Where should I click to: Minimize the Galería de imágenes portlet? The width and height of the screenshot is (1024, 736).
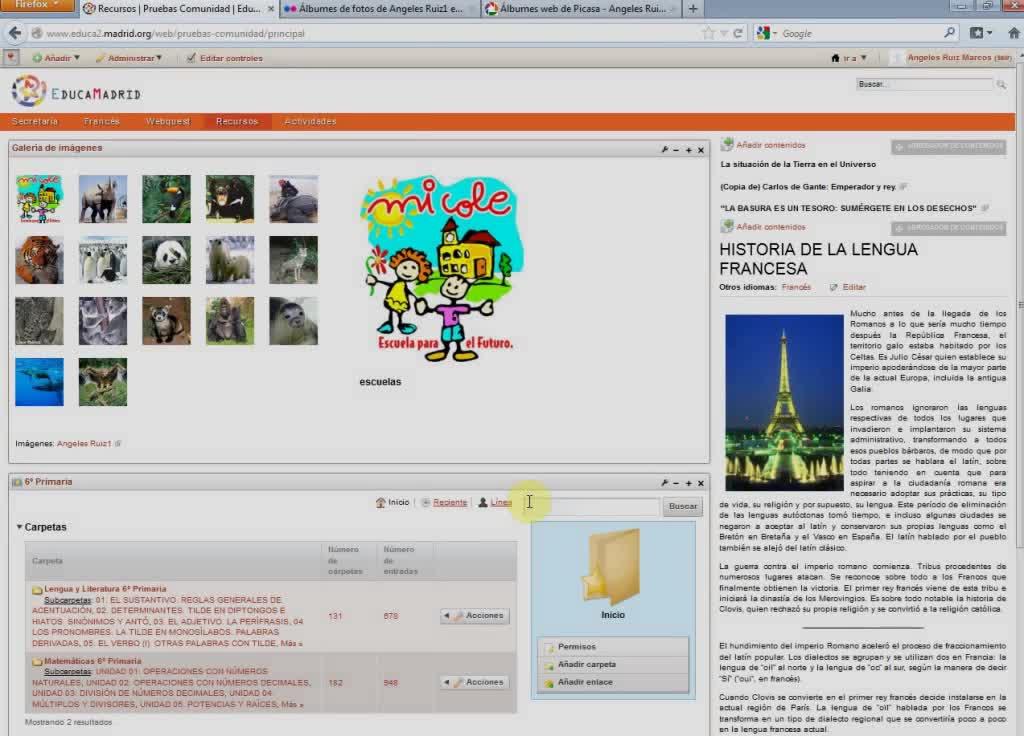click(x=676, y=149)
